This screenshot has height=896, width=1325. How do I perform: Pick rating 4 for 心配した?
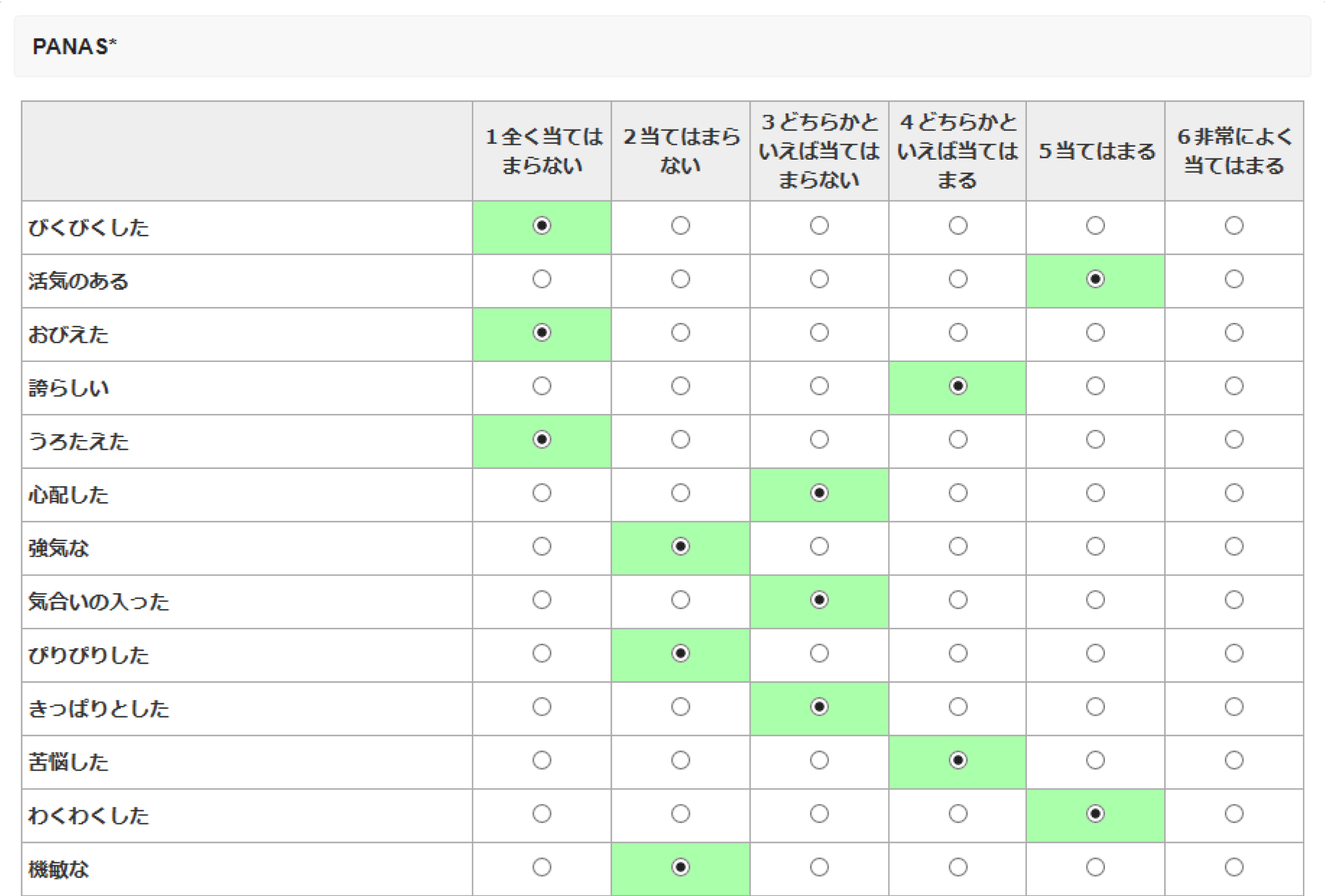[x=958, y=493]
